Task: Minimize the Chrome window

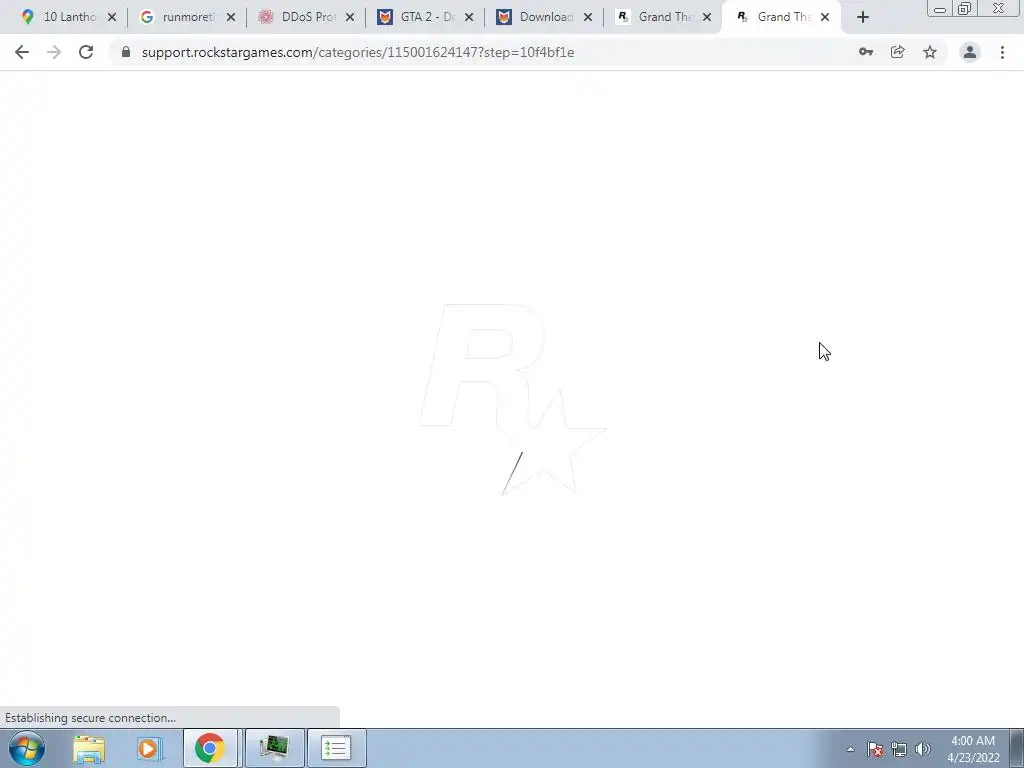Action: [940, 8]
